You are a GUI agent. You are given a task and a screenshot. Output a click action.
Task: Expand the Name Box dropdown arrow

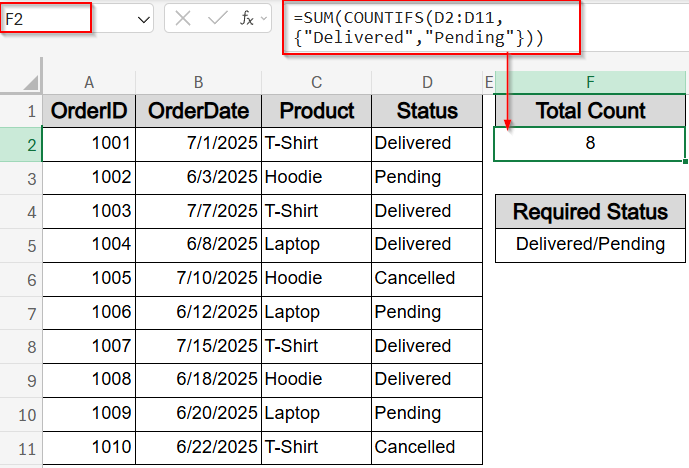(x=143, y=19)
